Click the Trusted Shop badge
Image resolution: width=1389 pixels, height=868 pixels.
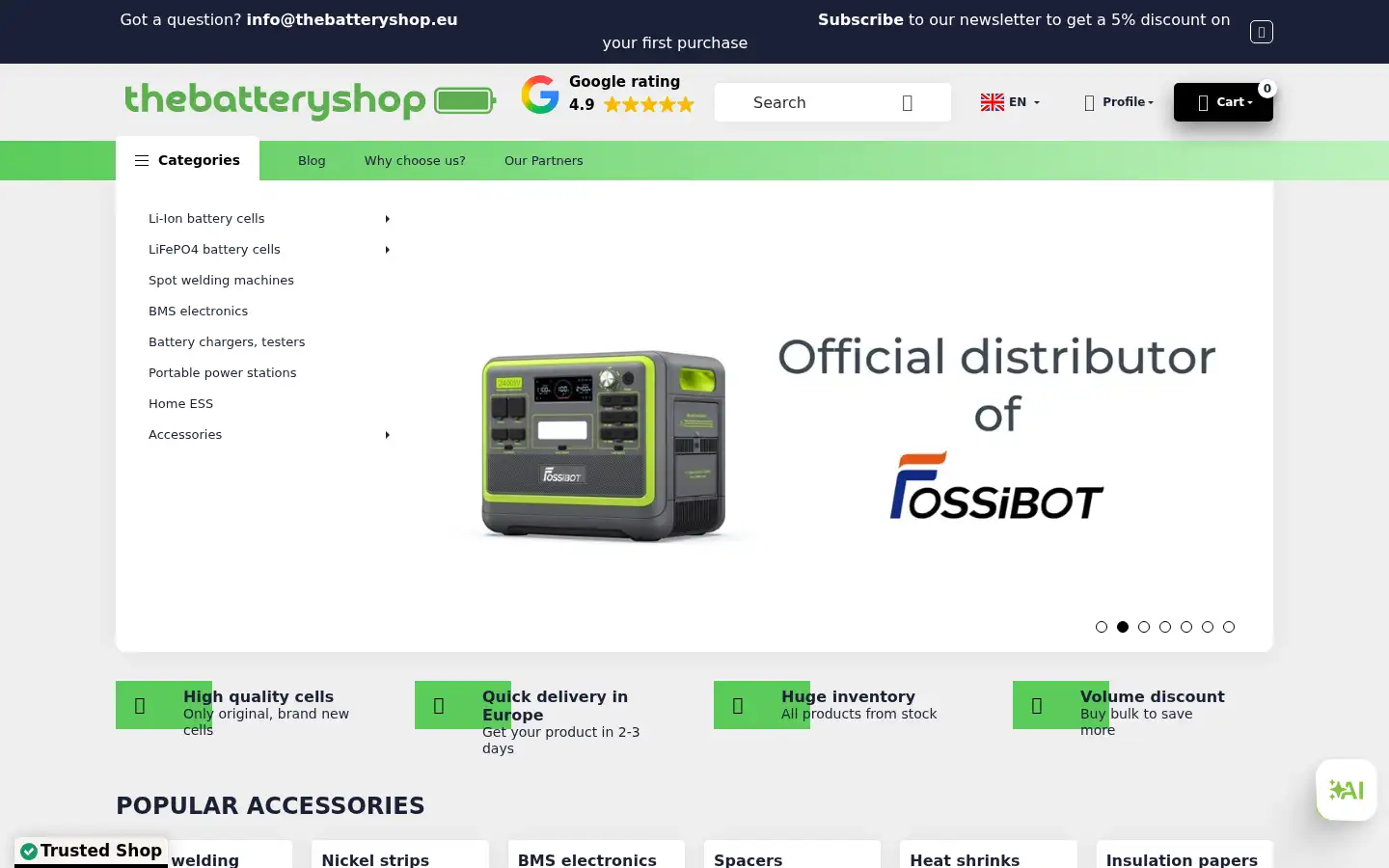[x=92, y=851]
